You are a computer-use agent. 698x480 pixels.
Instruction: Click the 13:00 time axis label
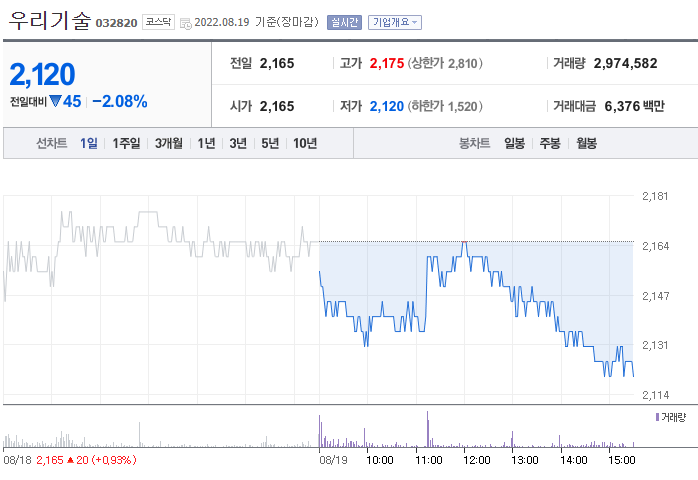pos(525,460)
